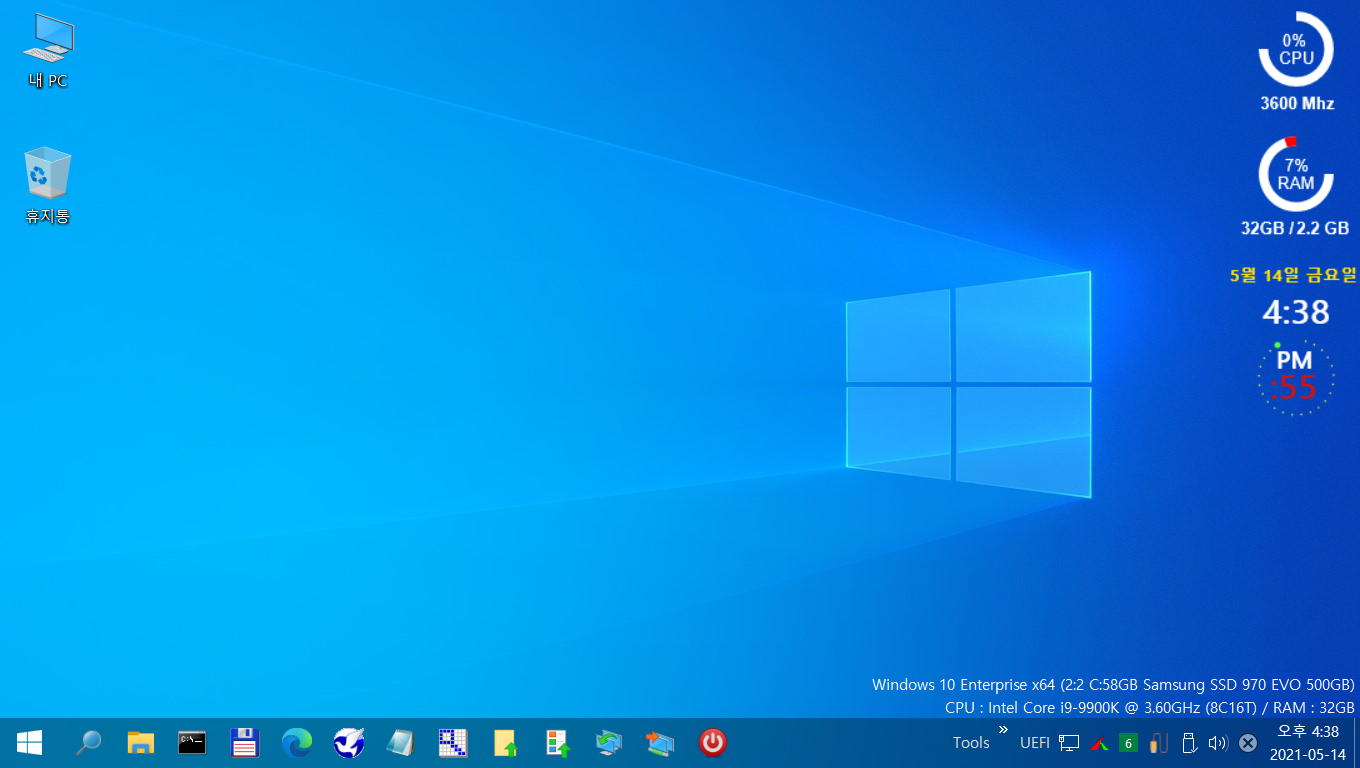Launch Microsoft Edge from the taskbar

pyautogui.click(x=296, y=742)
